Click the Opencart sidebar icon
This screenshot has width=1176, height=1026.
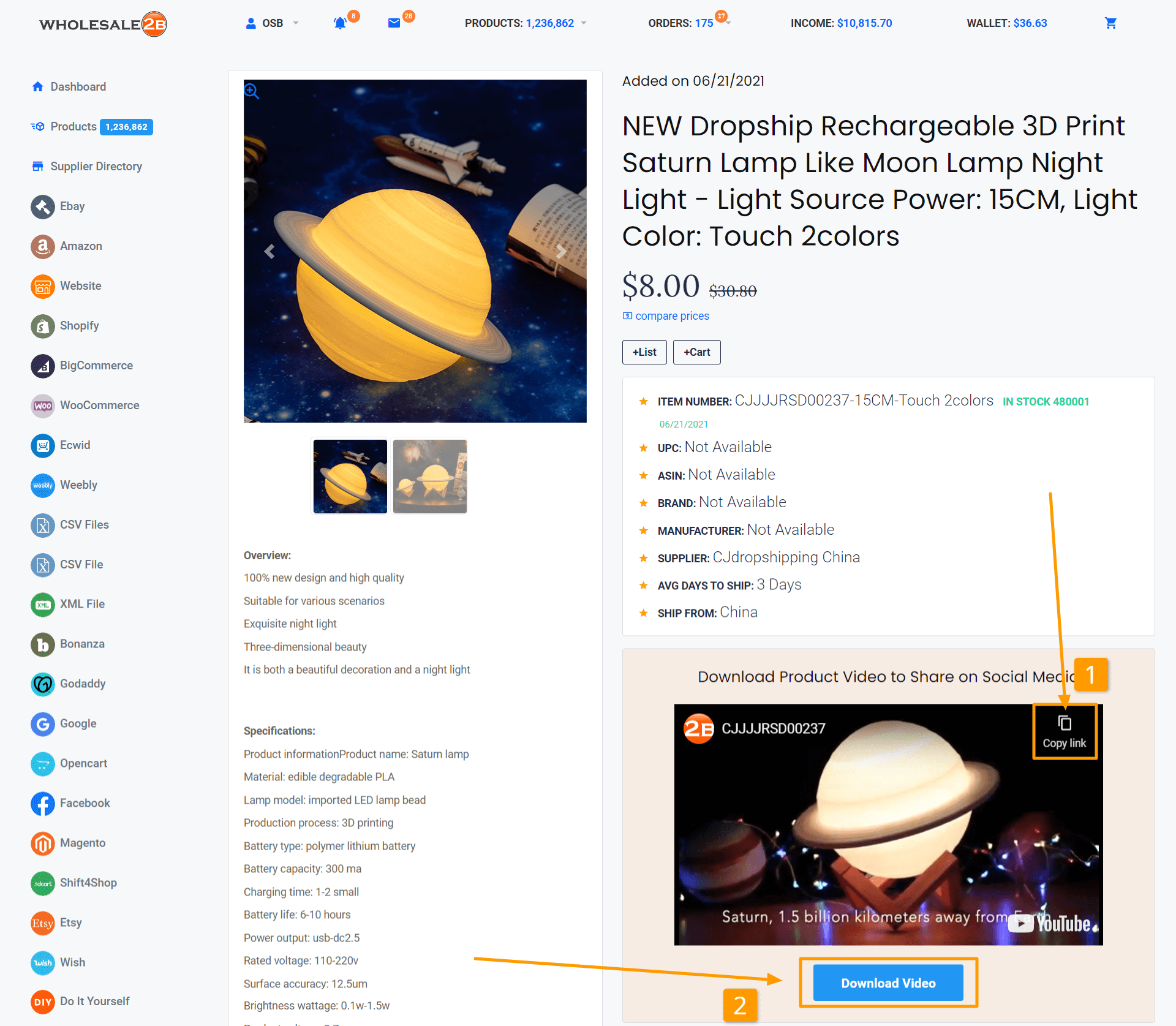(x=43, y=764)
